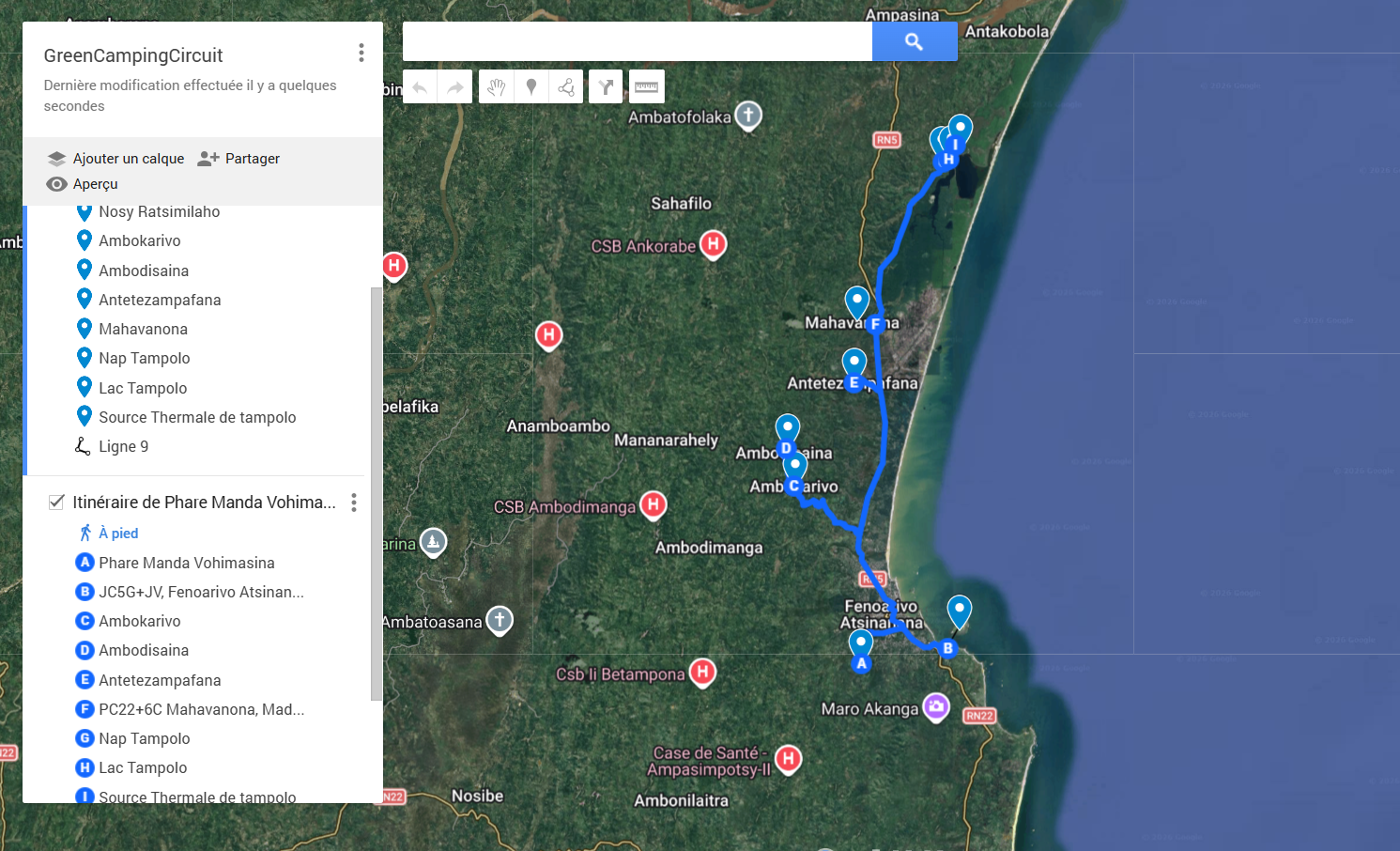The image size is (1400, 851).
Task: Select the measure distances ruler tool
Action: point(647,87)
